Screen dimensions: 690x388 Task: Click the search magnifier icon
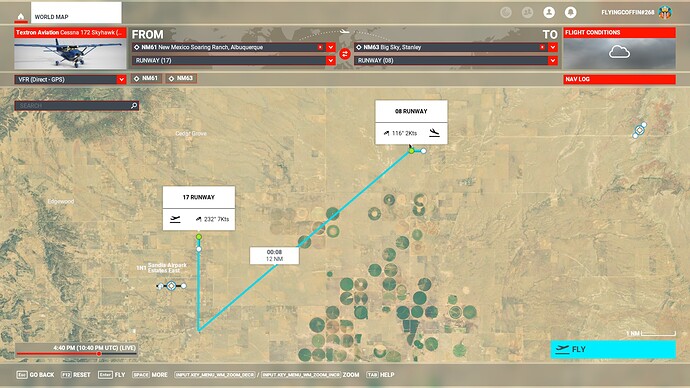click(x=134, y=106)
